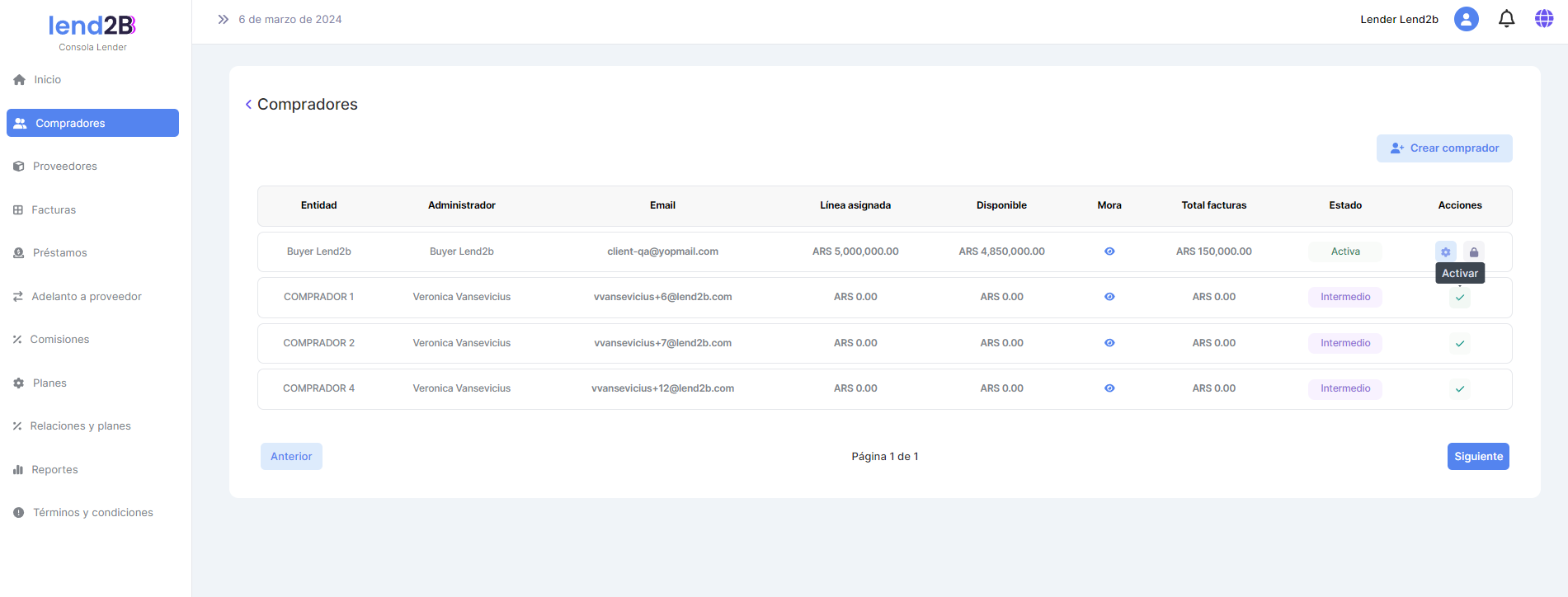Click the user profile avatar icon
1568x597 pixels.
[x=1466, y=19]
